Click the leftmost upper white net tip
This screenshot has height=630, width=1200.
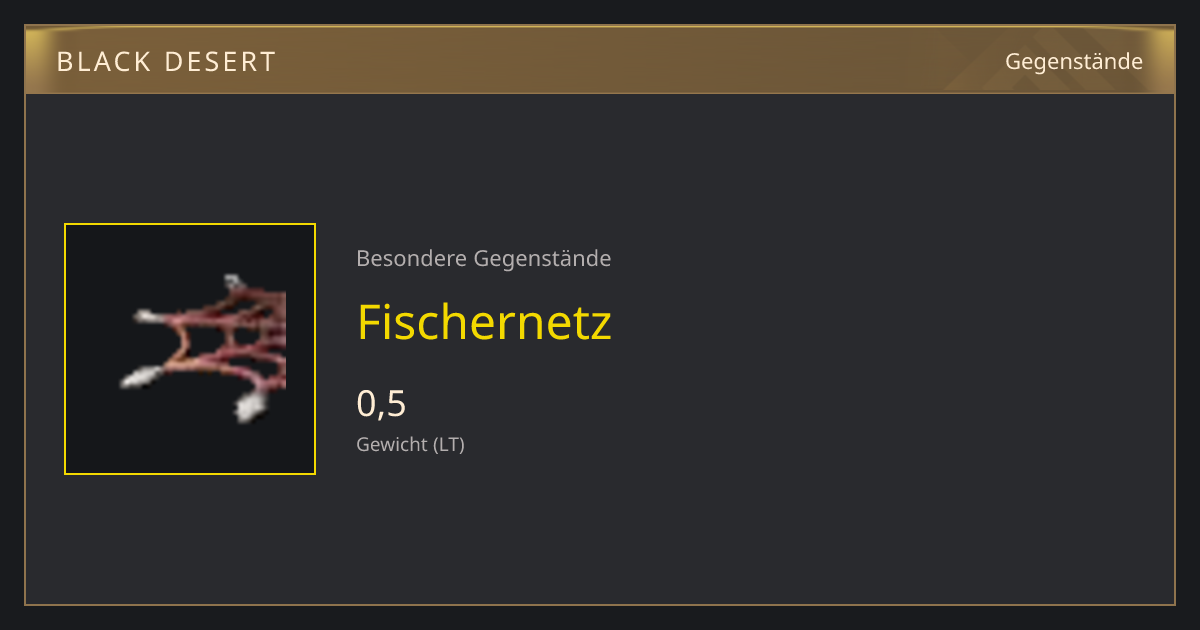(x=147, y=317)
